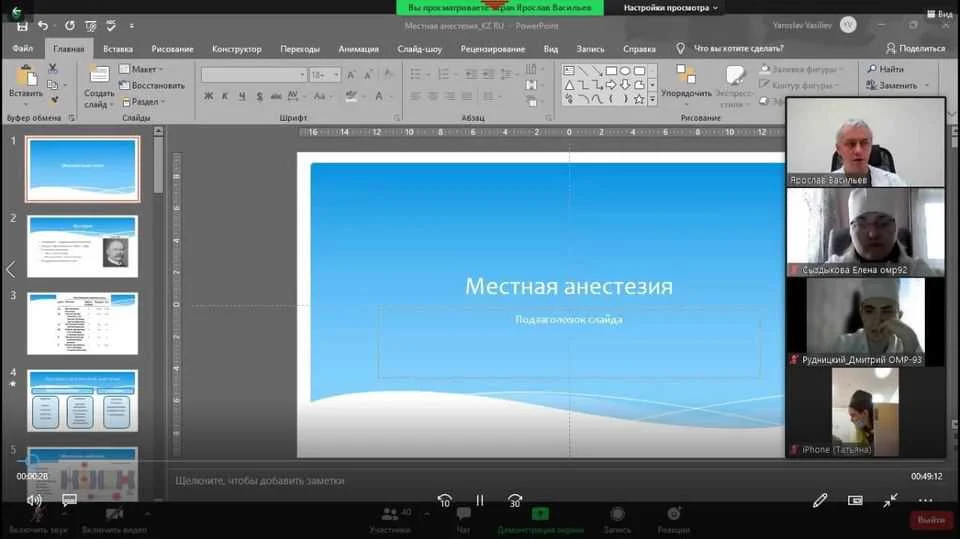960x539 pixels.
Task: Click the volume speaker icon
Action: [x=34, y=500]
